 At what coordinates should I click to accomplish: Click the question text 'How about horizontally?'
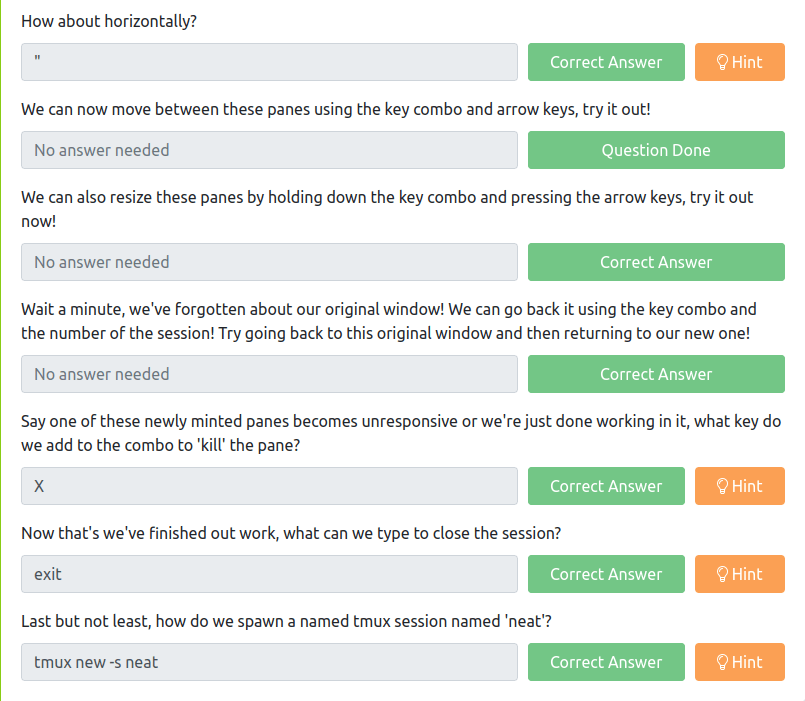109,22
